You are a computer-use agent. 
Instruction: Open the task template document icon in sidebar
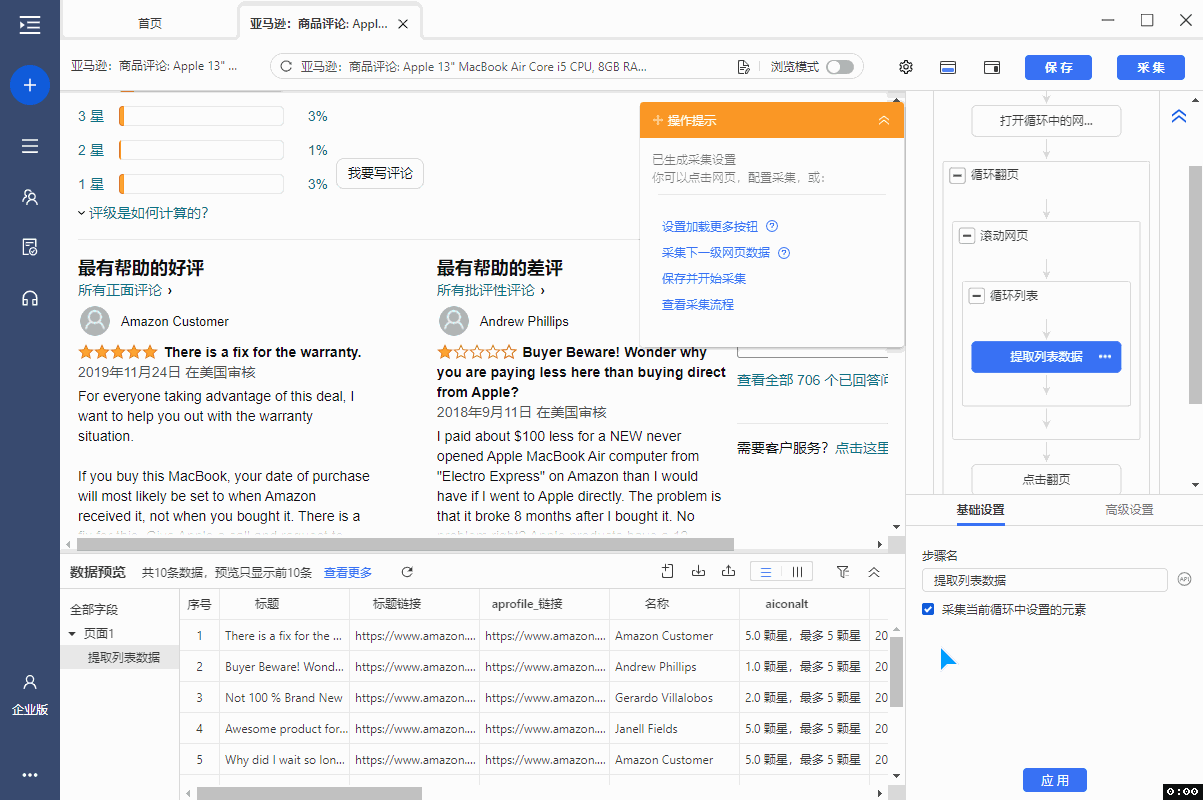pos(30,247)
